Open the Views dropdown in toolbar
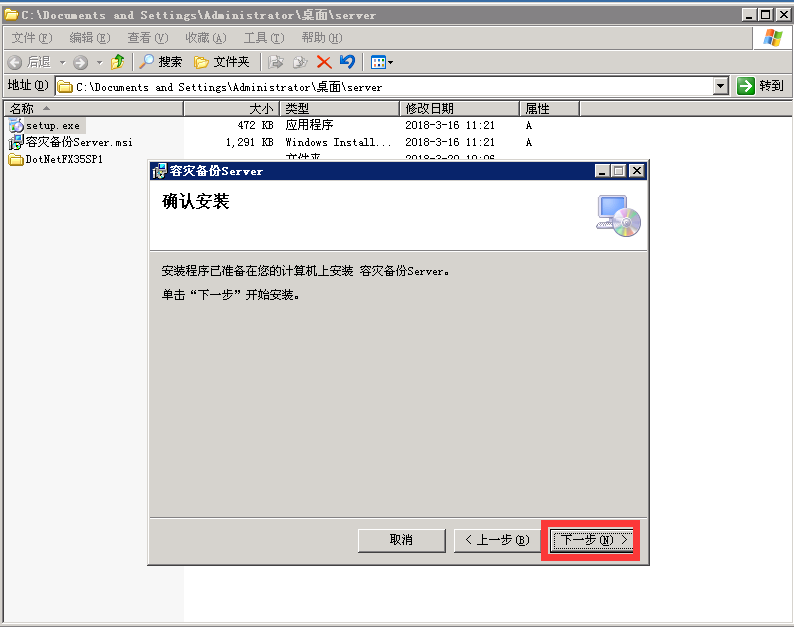 click(x=382, y=62)
